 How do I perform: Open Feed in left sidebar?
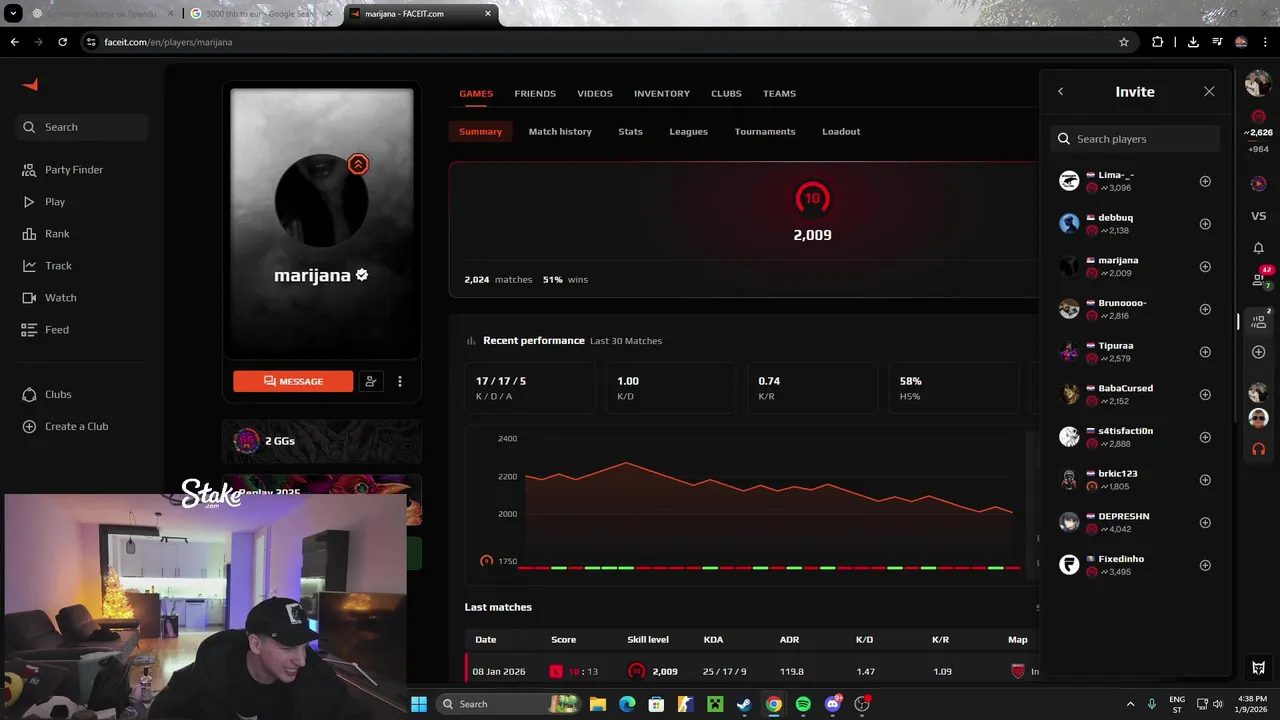pos(57,330)
